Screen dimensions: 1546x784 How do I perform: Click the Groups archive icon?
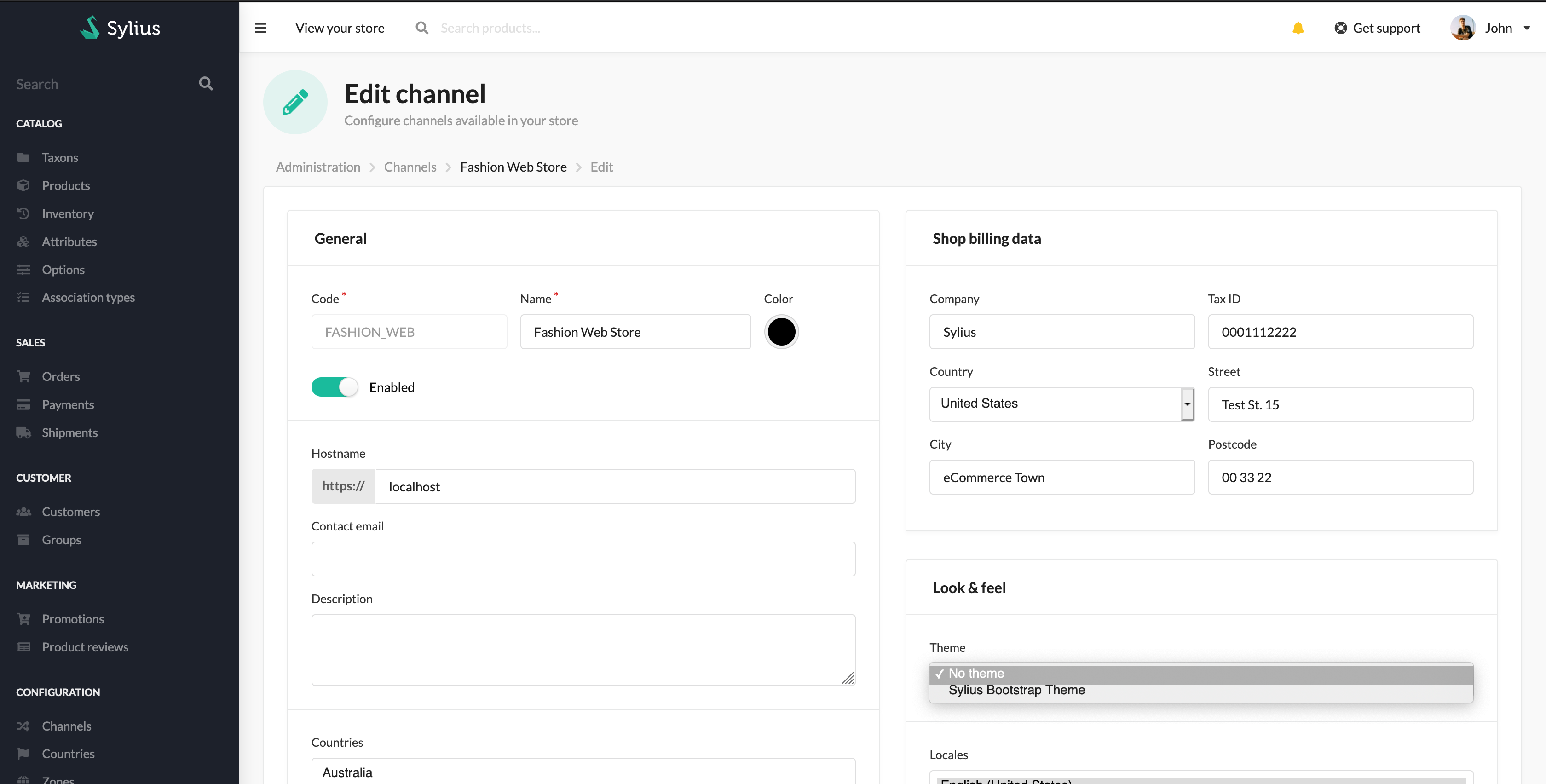(23, 540)
